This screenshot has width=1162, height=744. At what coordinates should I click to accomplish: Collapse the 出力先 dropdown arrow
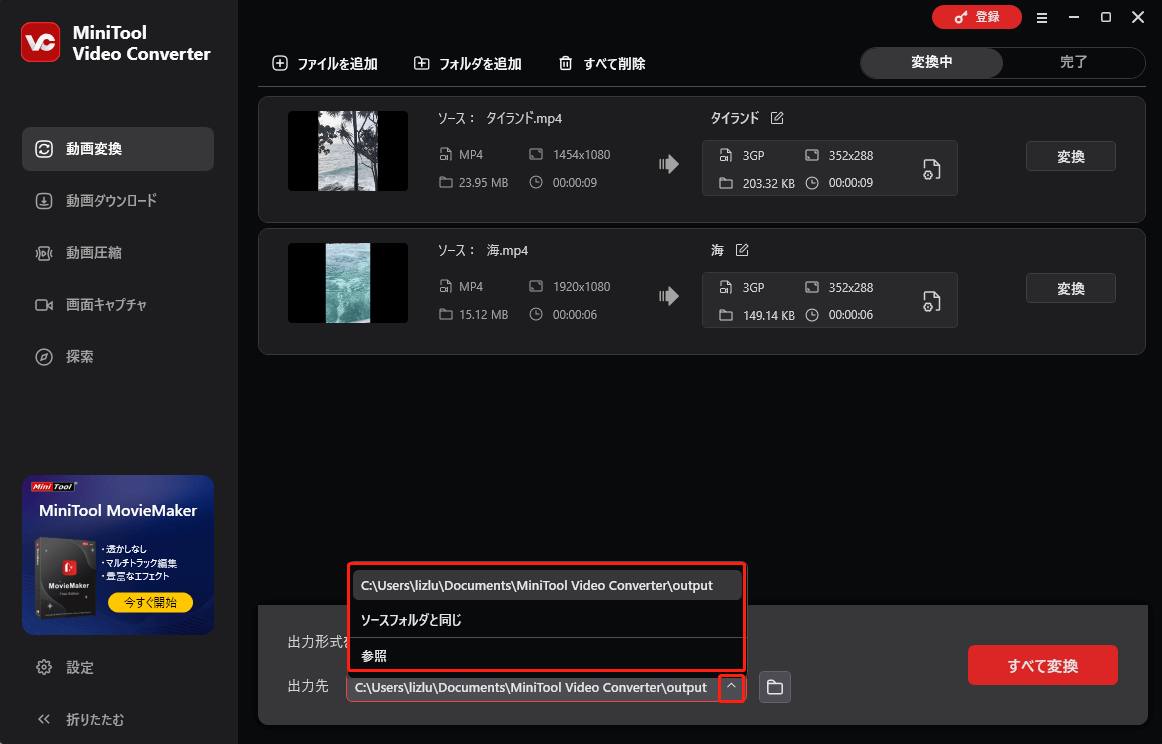[731, 687]
